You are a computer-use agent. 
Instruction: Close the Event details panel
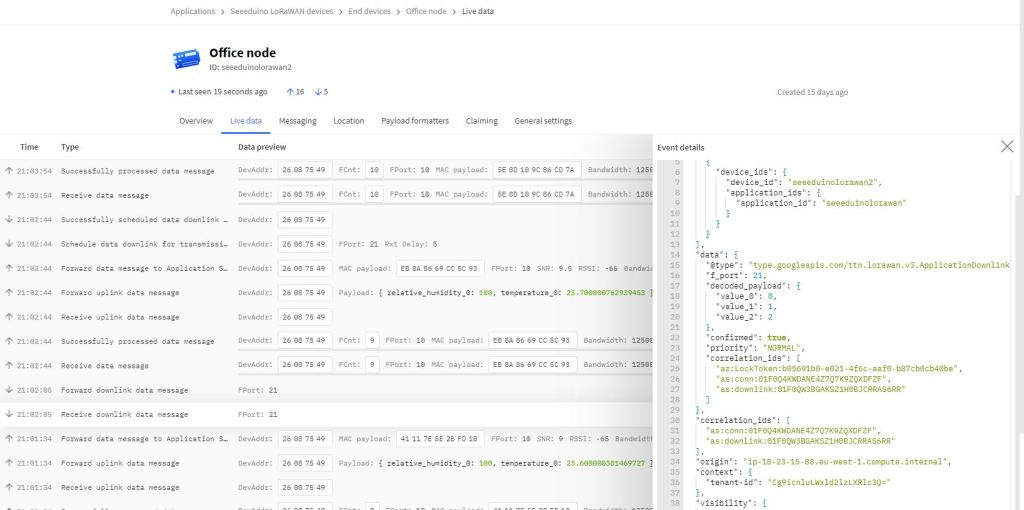(1006, 147)
